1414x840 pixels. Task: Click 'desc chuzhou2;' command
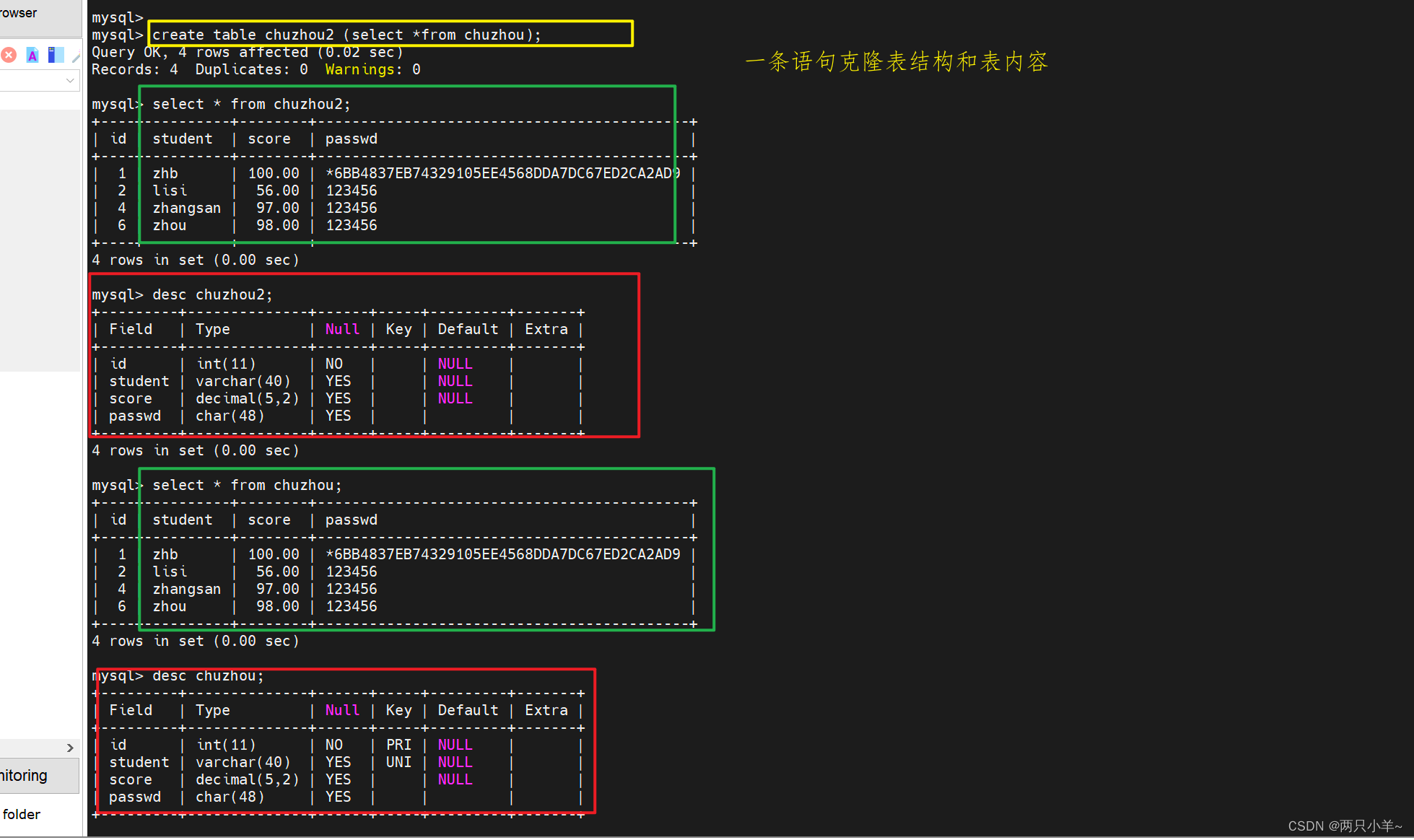pos(212,294)
